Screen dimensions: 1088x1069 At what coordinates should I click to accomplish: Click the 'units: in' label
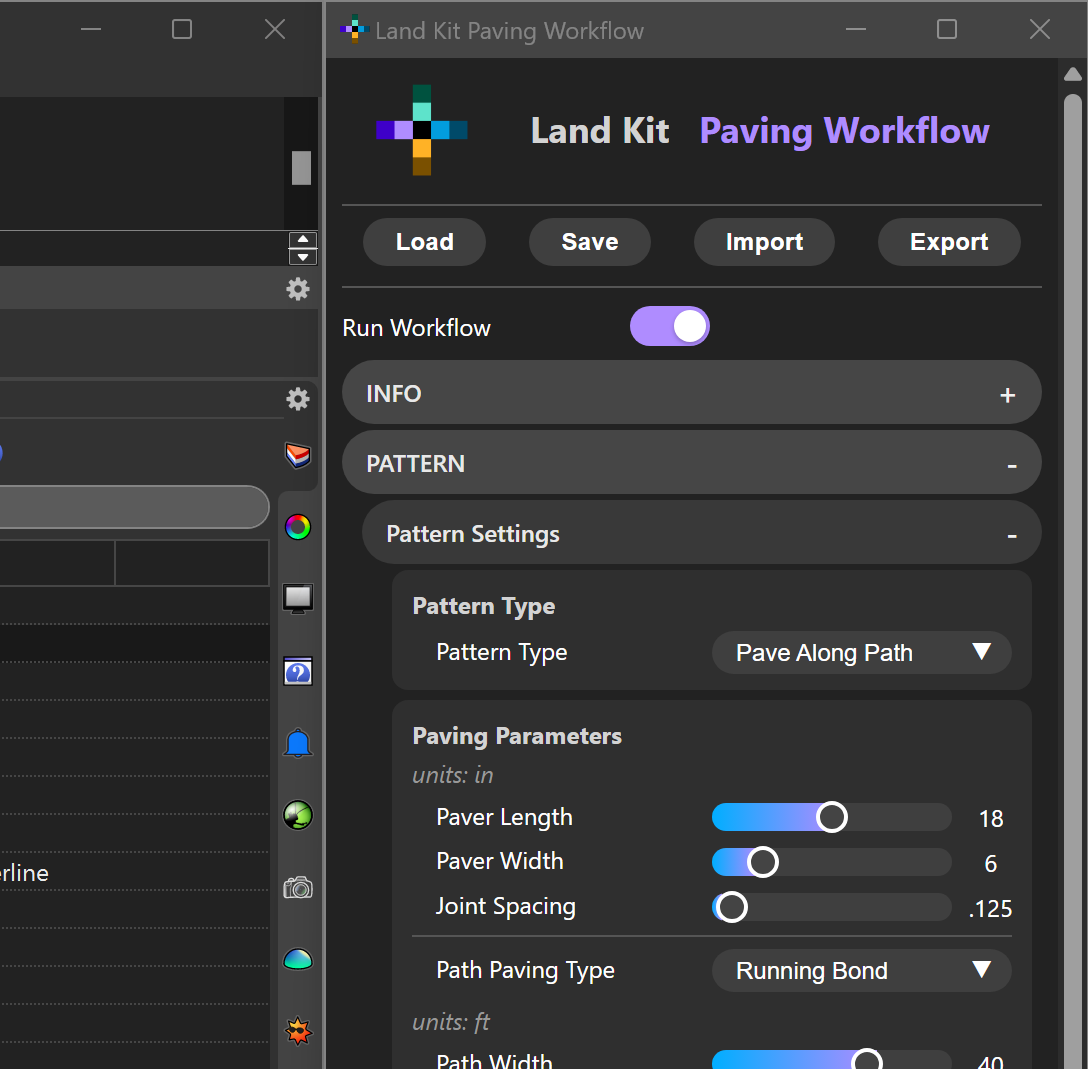click(x=452, y=775)
